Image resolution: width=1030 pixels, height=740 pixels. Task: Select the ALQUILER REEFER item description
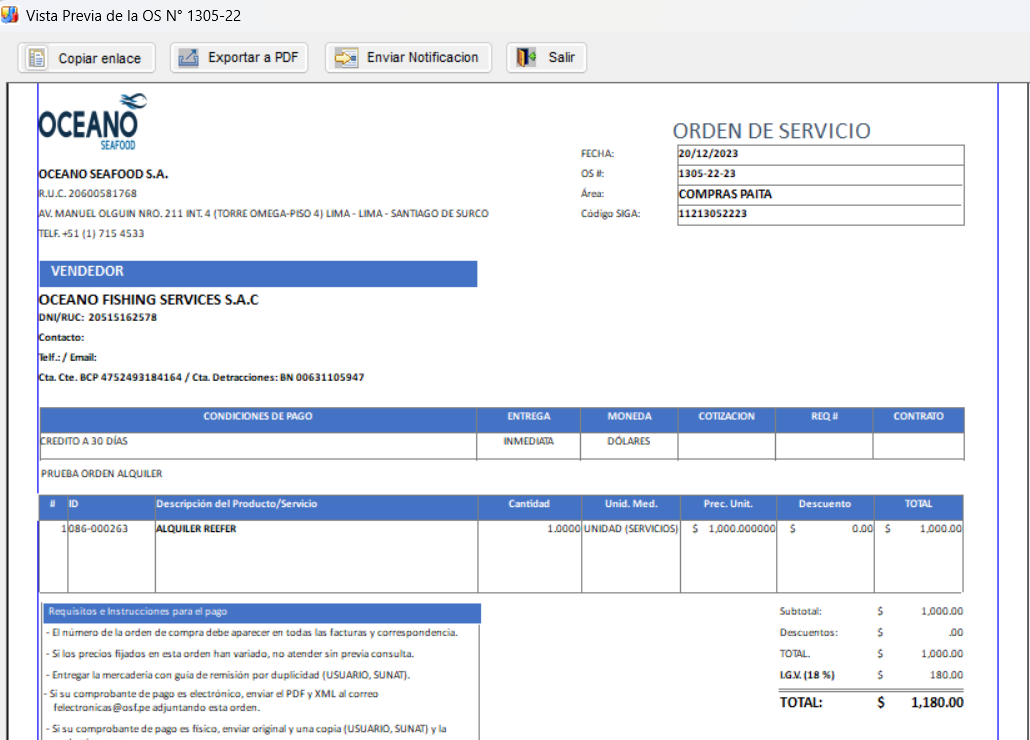(196, 529)
